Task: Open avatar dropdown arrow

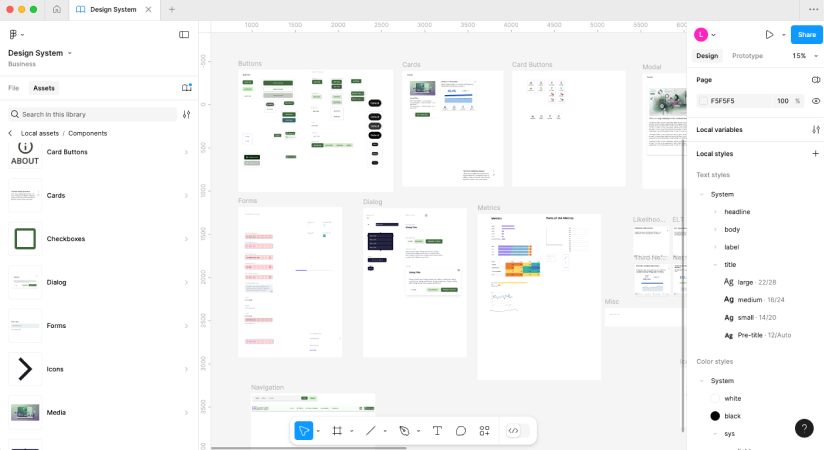Action: pyautogui.click(x=714, y=35)
